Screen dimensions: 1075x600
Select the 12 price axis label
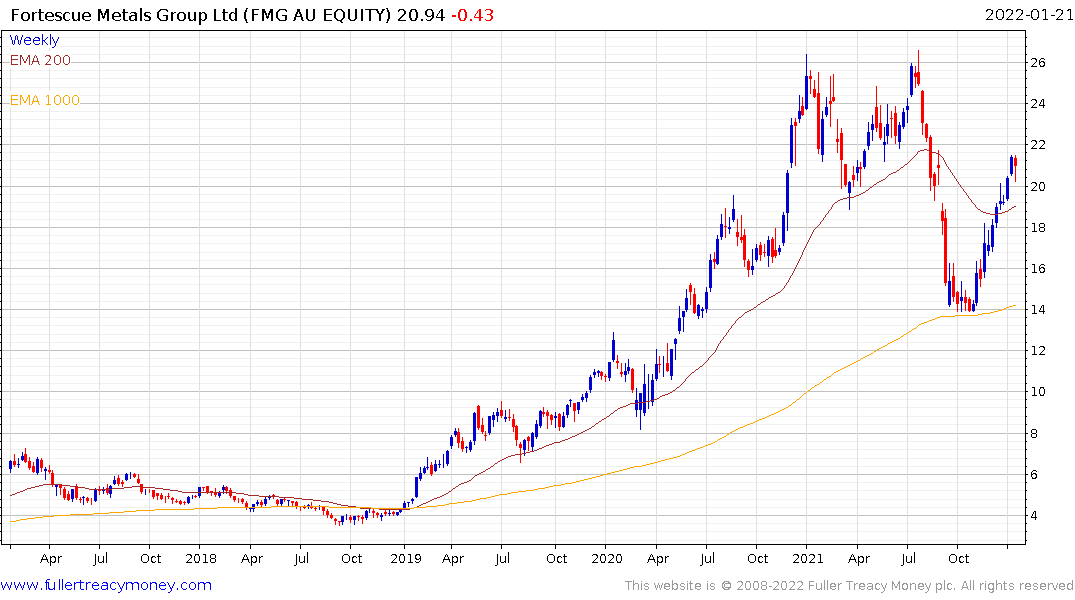point(1038,351)
